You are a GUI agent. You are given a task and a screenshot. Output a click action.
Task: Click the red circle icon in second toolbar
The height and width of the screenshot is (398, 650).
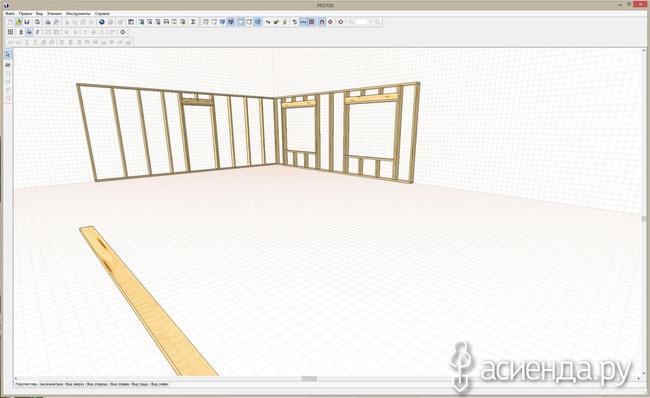(123, 32)
